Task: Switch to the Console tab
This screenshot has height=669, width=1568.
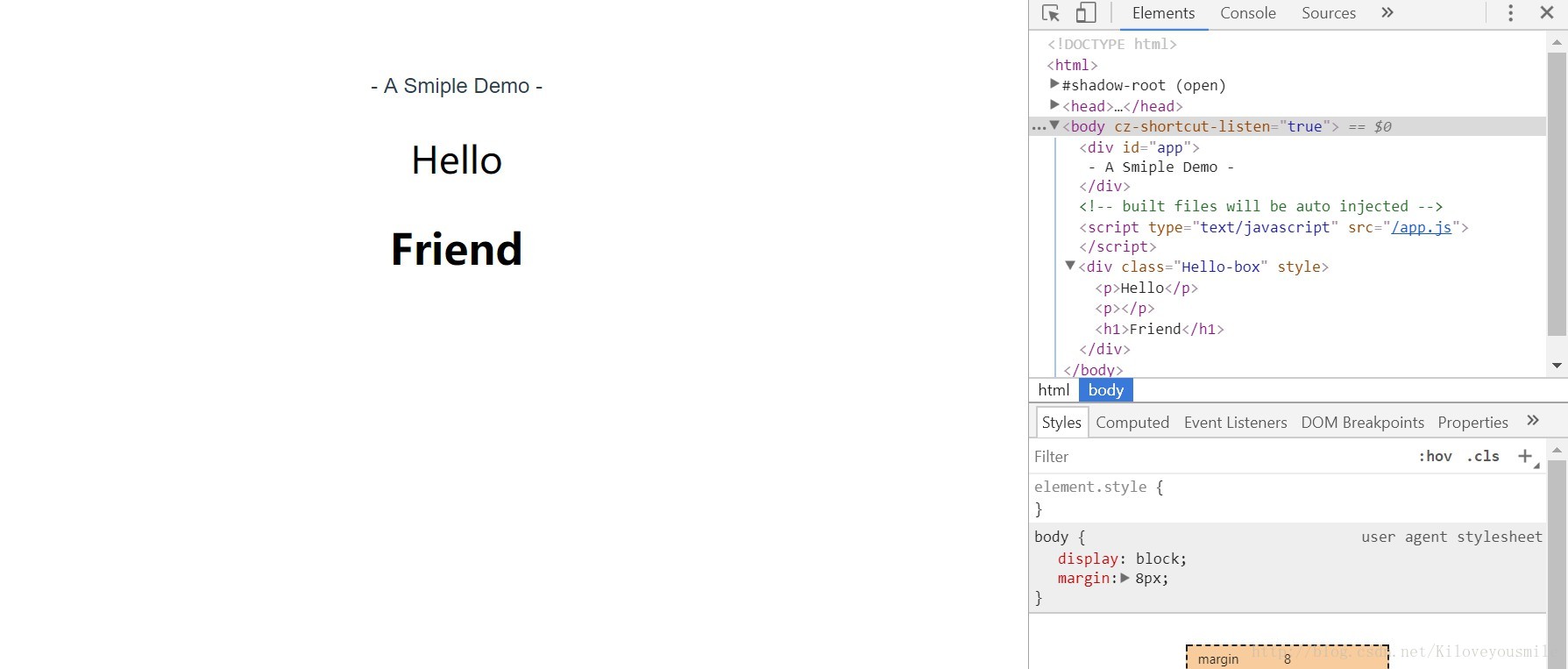Action: (x=1248, y=13)
